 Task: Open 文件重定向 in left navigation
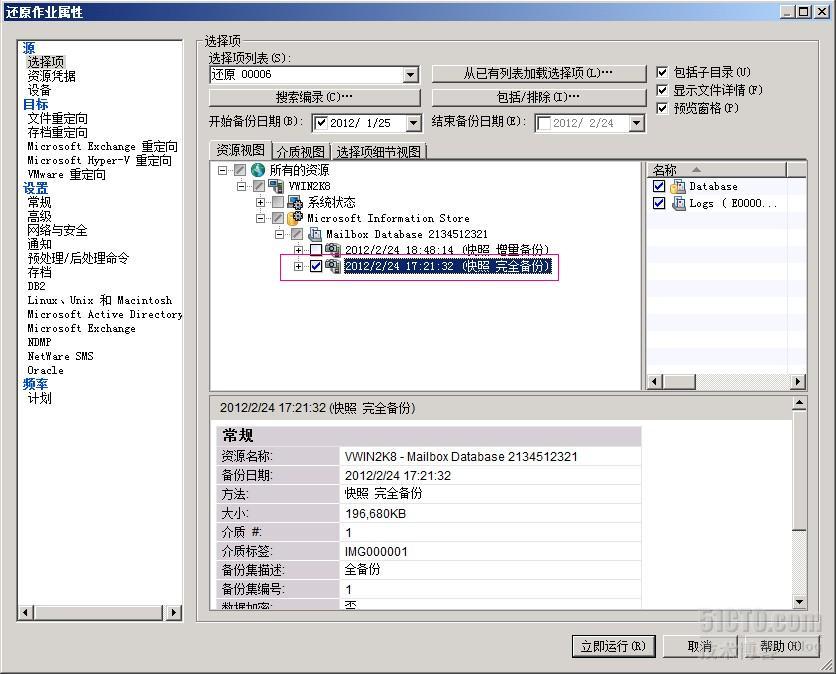click(x=58, y=118)
